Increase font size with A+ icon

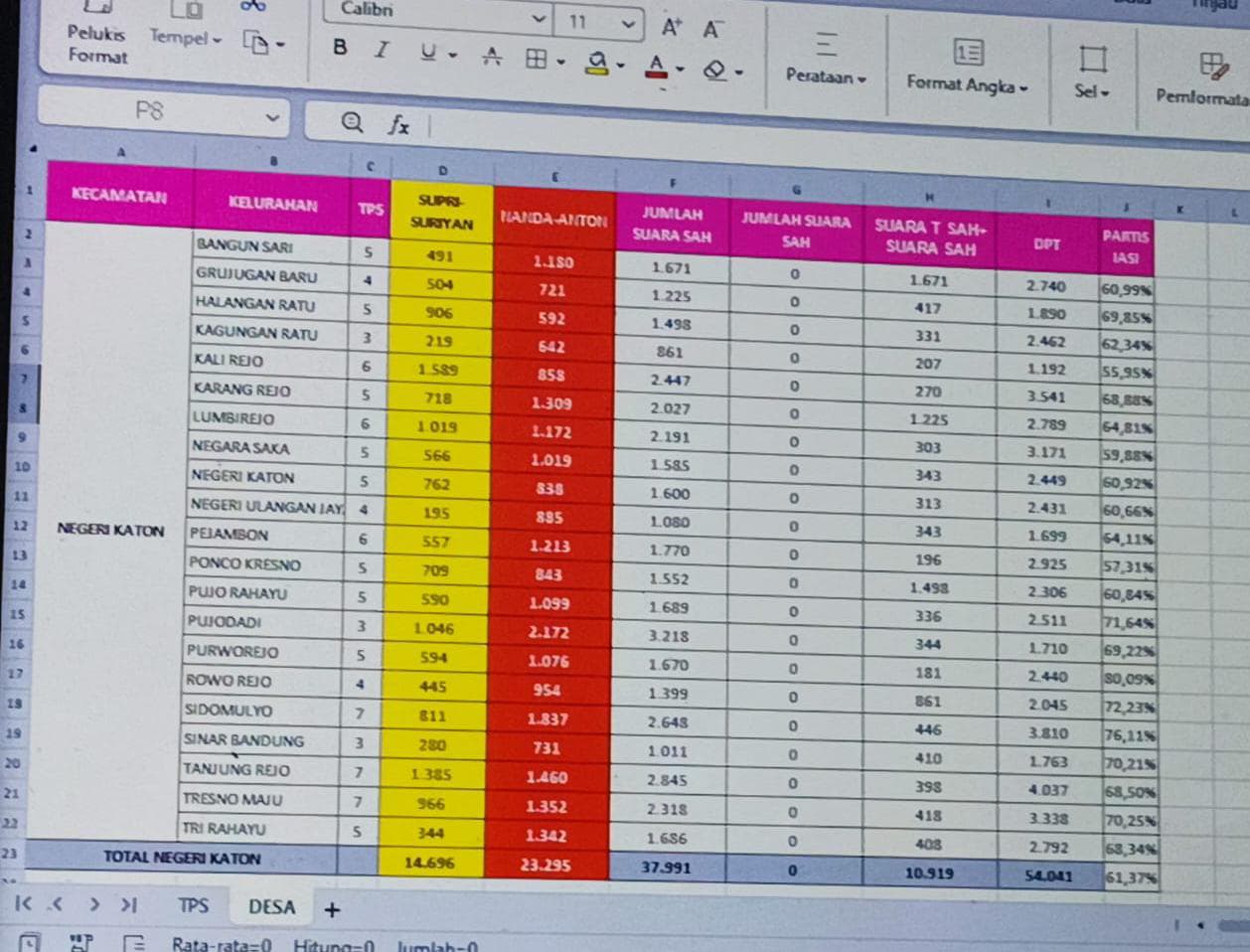672,27
